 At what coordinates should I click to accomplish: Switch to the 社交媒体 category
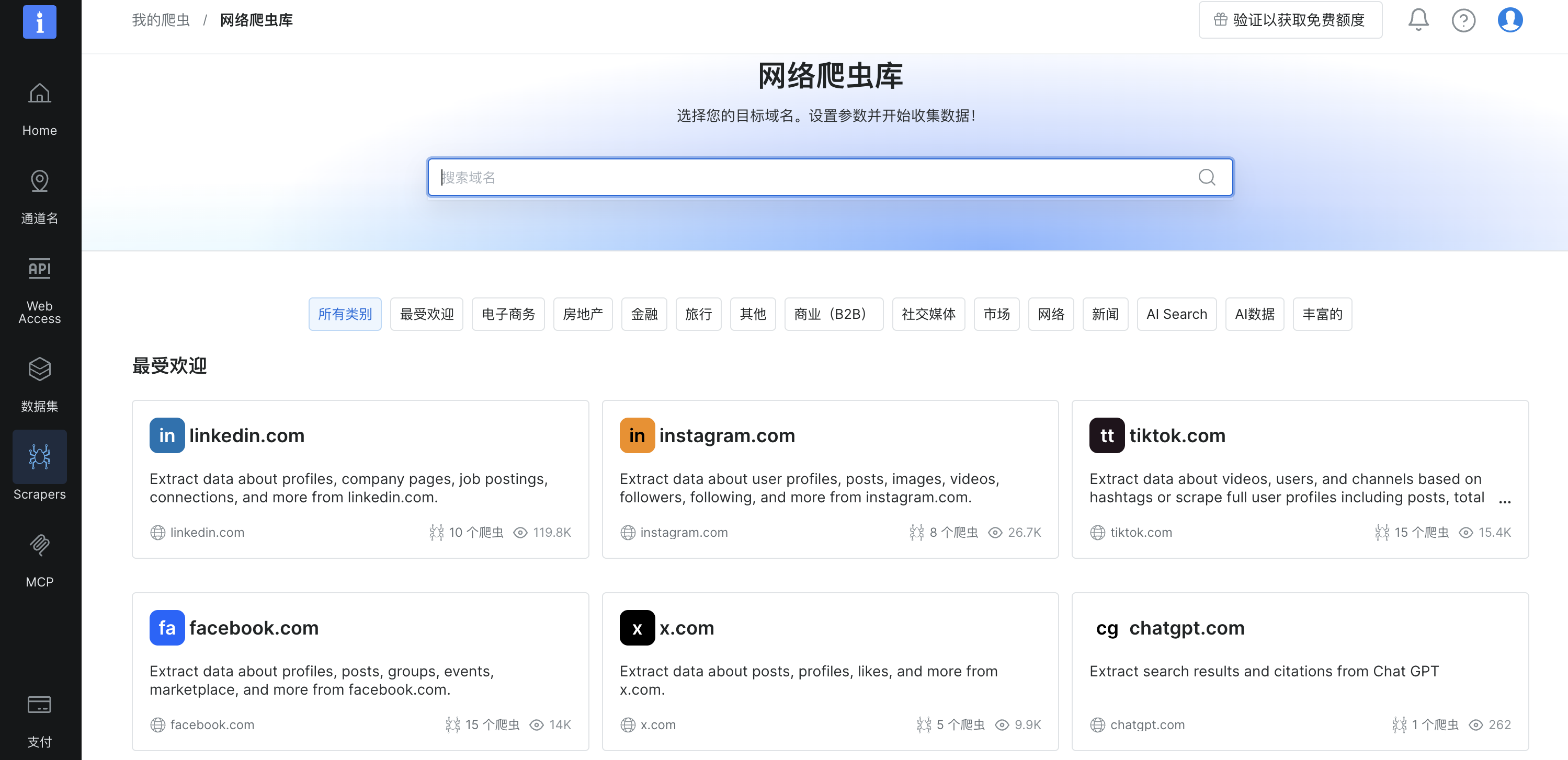pyautogui.click(x=928, y=314)
